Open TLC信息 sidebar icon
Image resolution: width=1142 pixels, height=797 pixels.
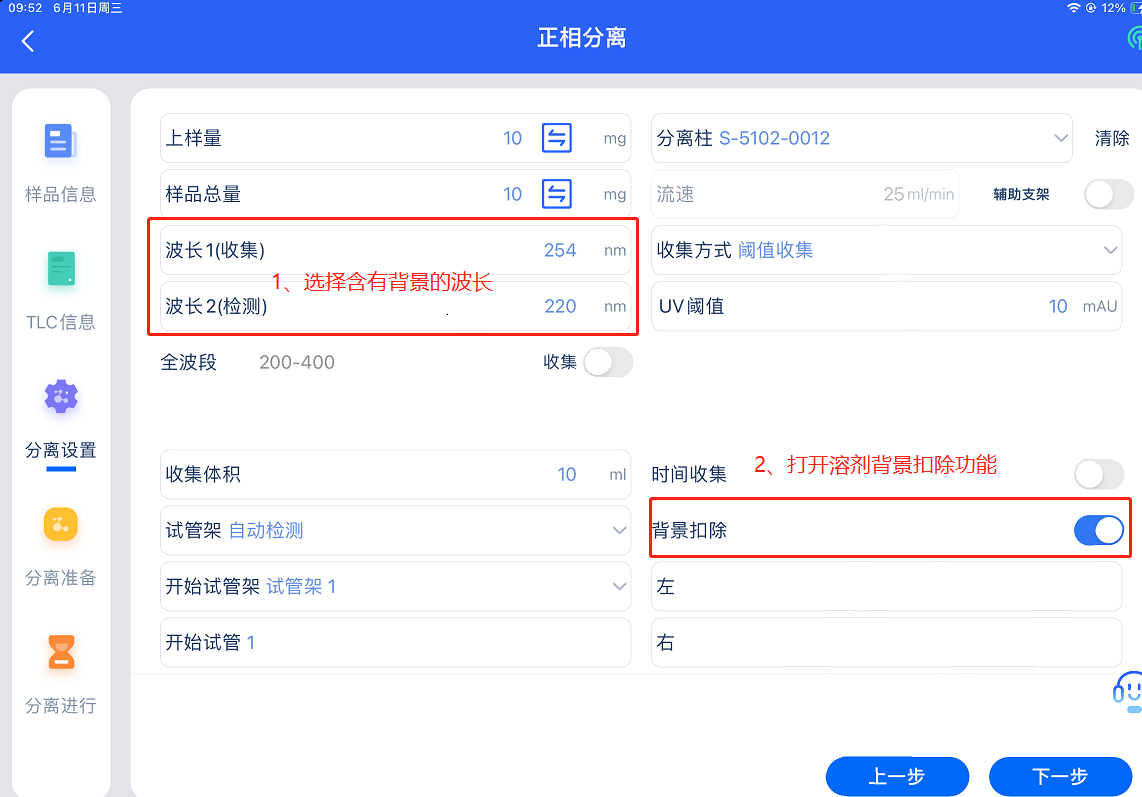click(x=60, y=270)
